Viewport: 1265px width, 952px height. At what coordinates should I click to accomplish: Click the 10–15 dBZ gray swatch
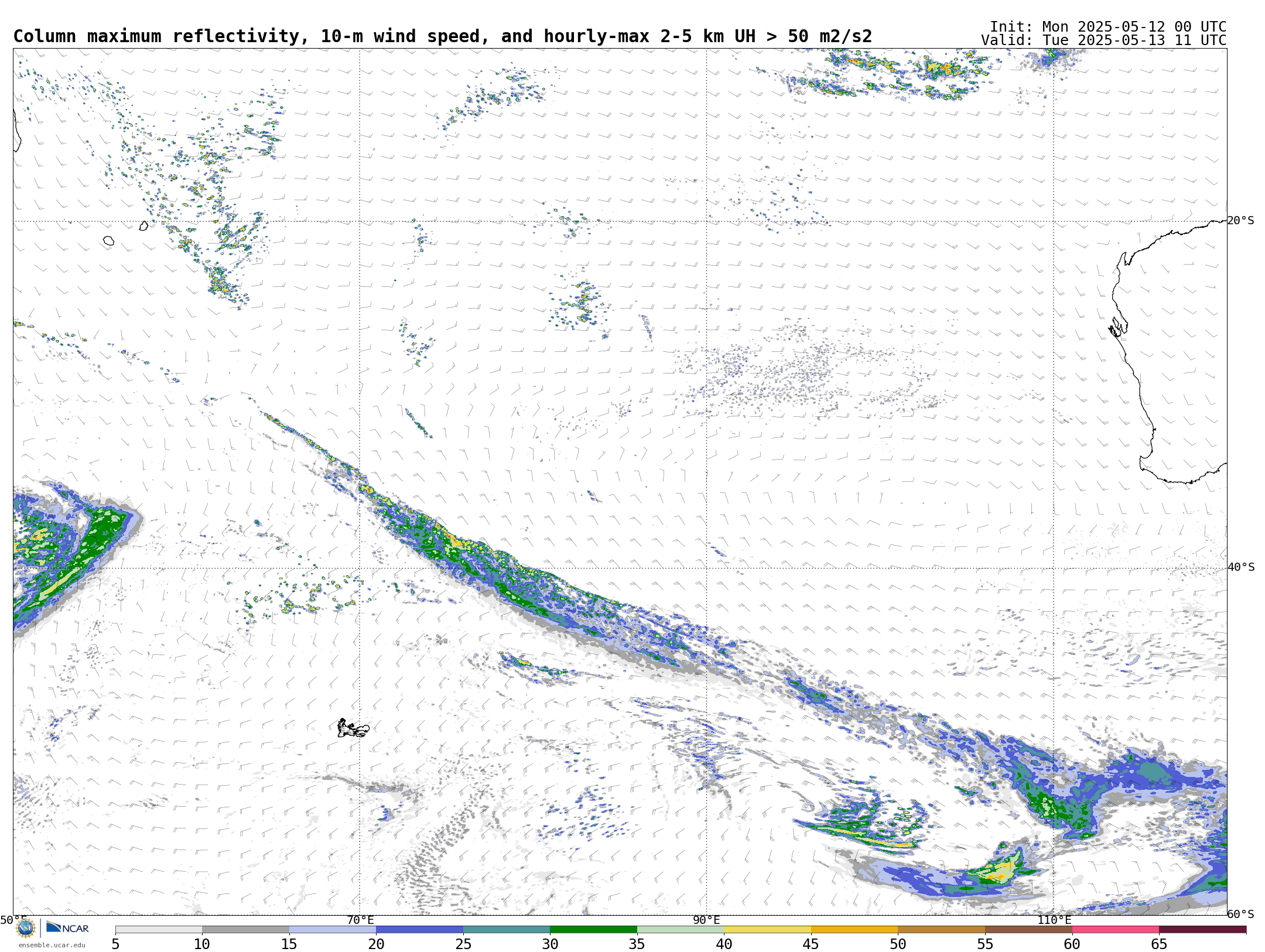(x=245, y=930)
